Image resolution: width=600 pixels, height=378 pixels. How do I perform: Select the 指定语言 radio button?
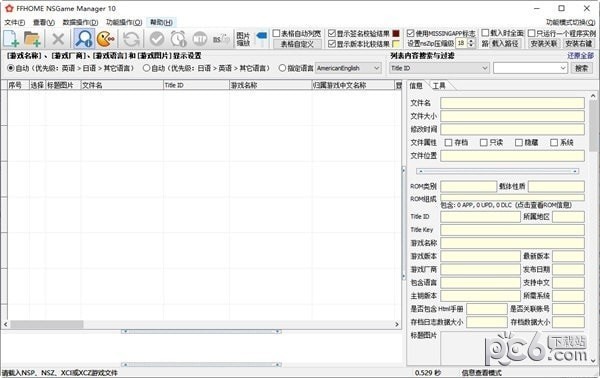point(282,68)
